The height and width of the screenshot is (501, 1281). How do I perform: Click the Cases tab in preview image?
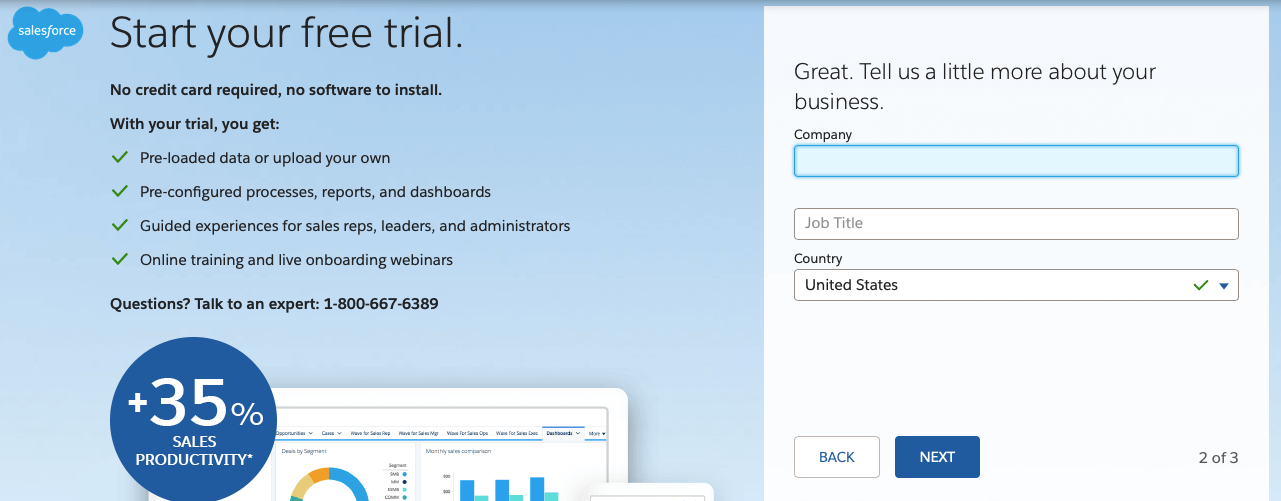click(331, 433)
